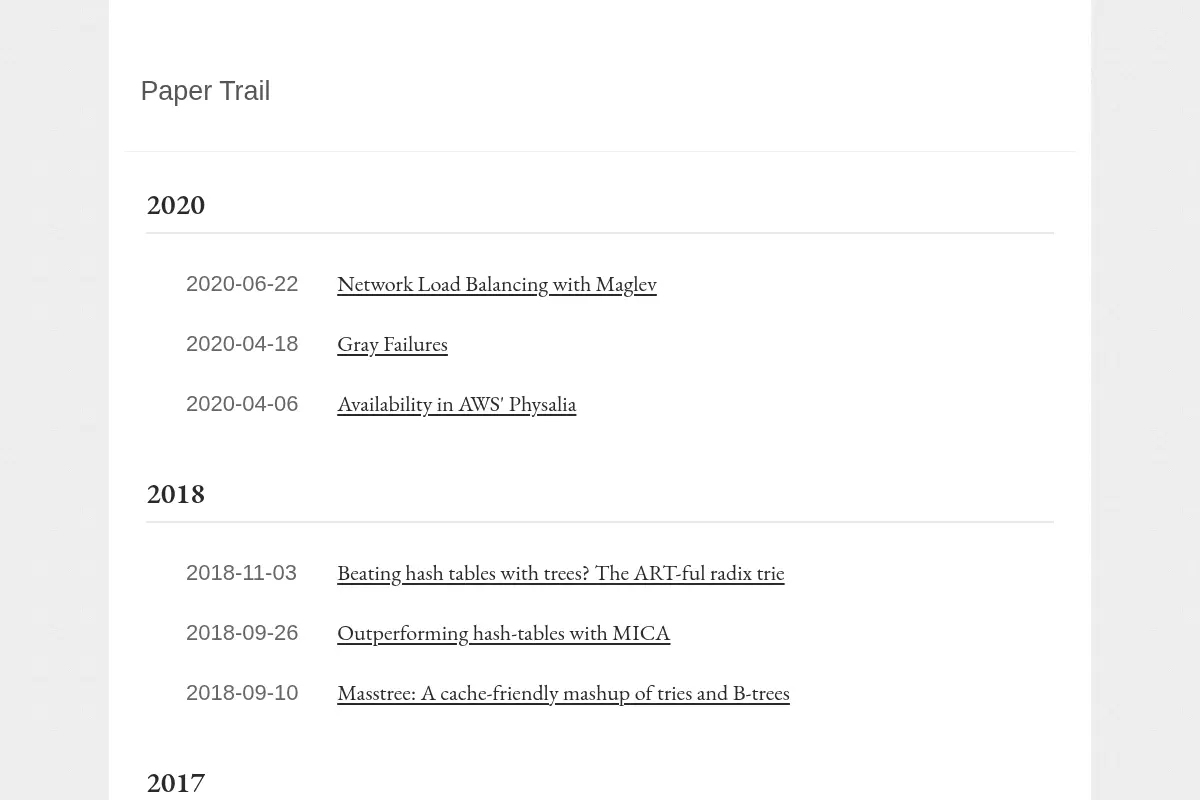Click the 2020-06-22 date label
1200x800 pixels.
[x=242, y=284]
